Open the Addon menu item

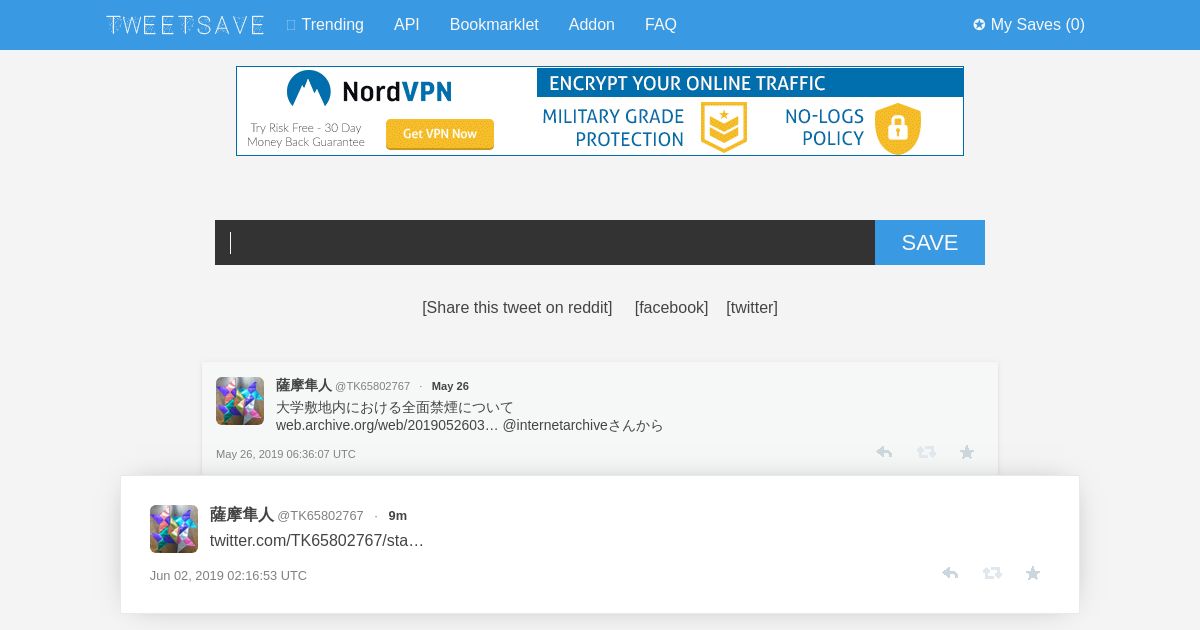point(592,25)
